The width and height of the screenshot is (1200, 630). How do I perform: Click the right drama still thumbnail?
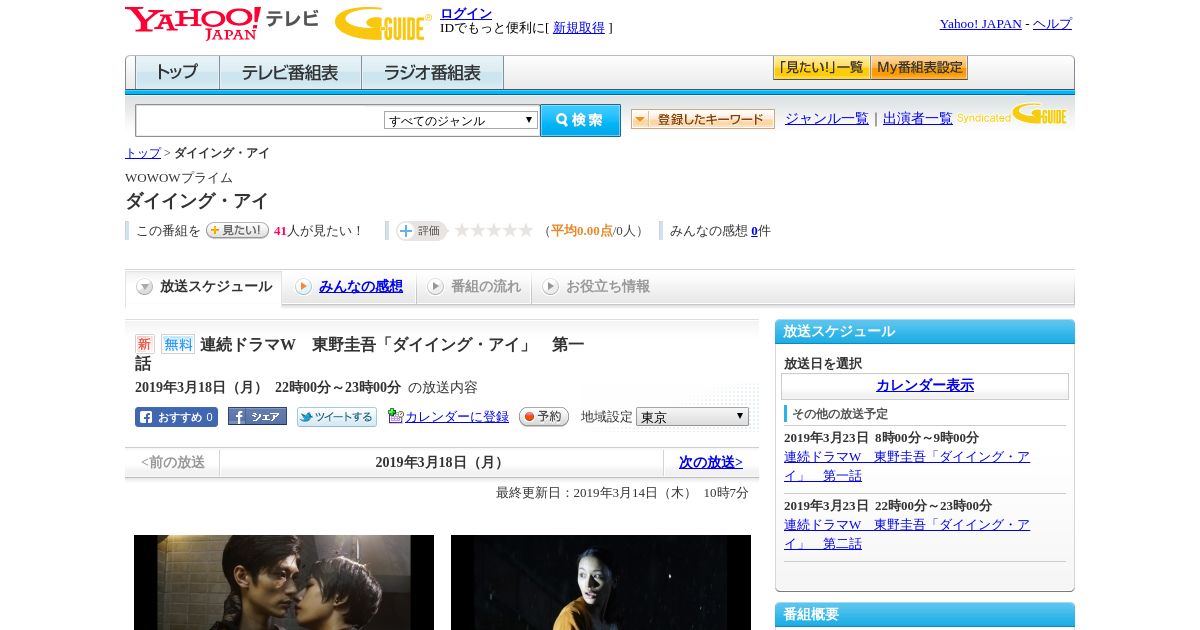601,582
